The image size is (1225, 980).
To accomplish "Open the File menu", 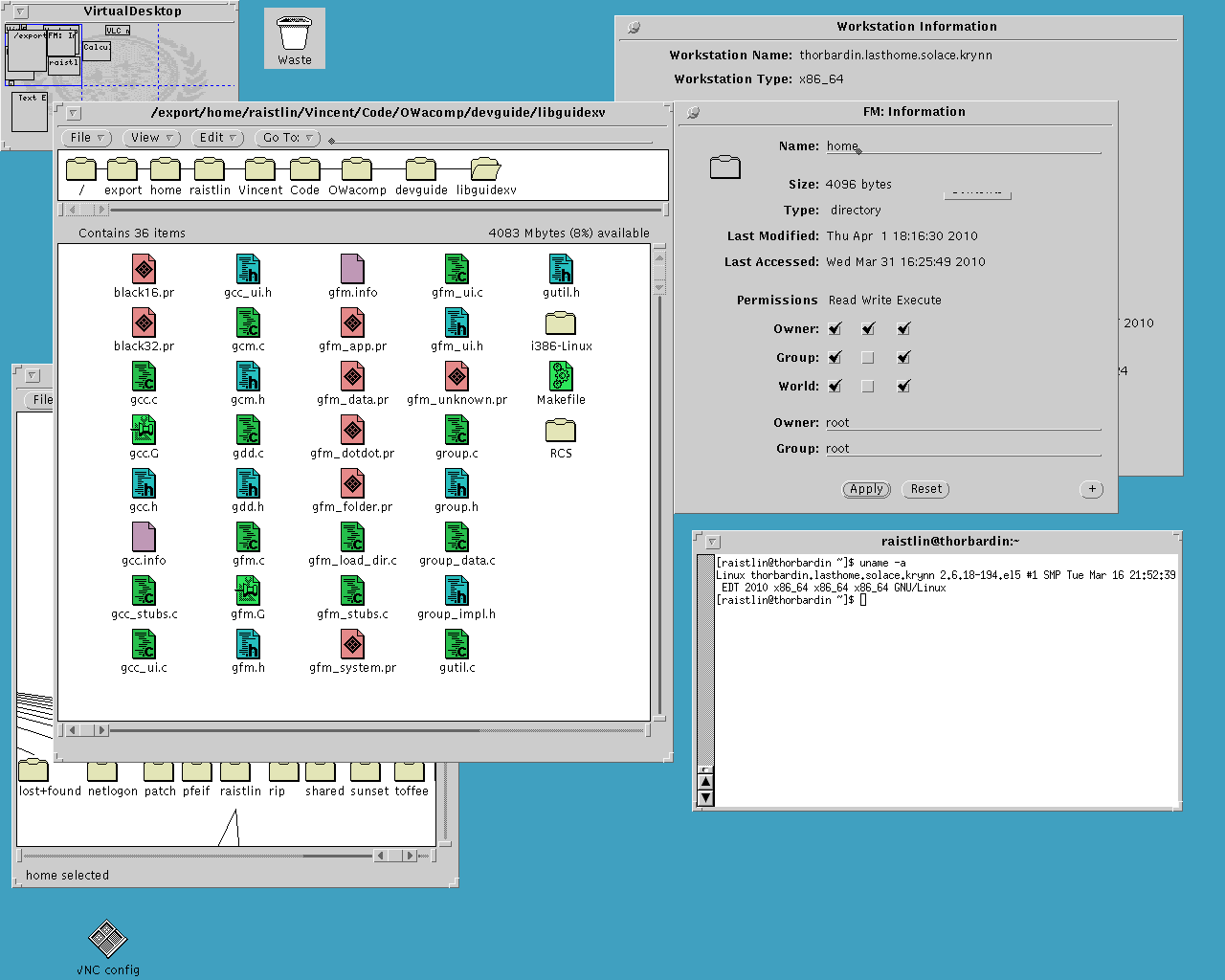I will [85, 138].
